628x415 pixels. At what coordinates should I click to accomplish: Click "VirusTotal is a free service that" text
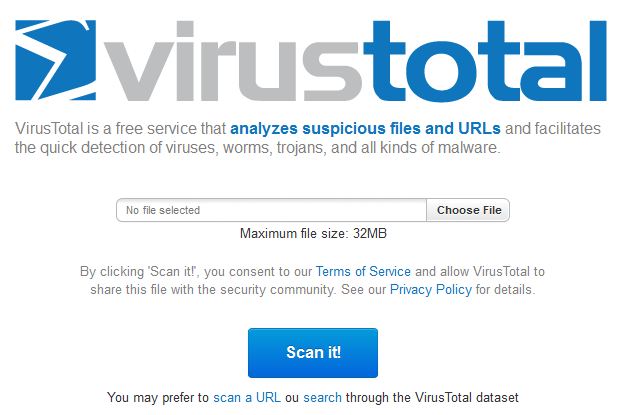point(121,129)
